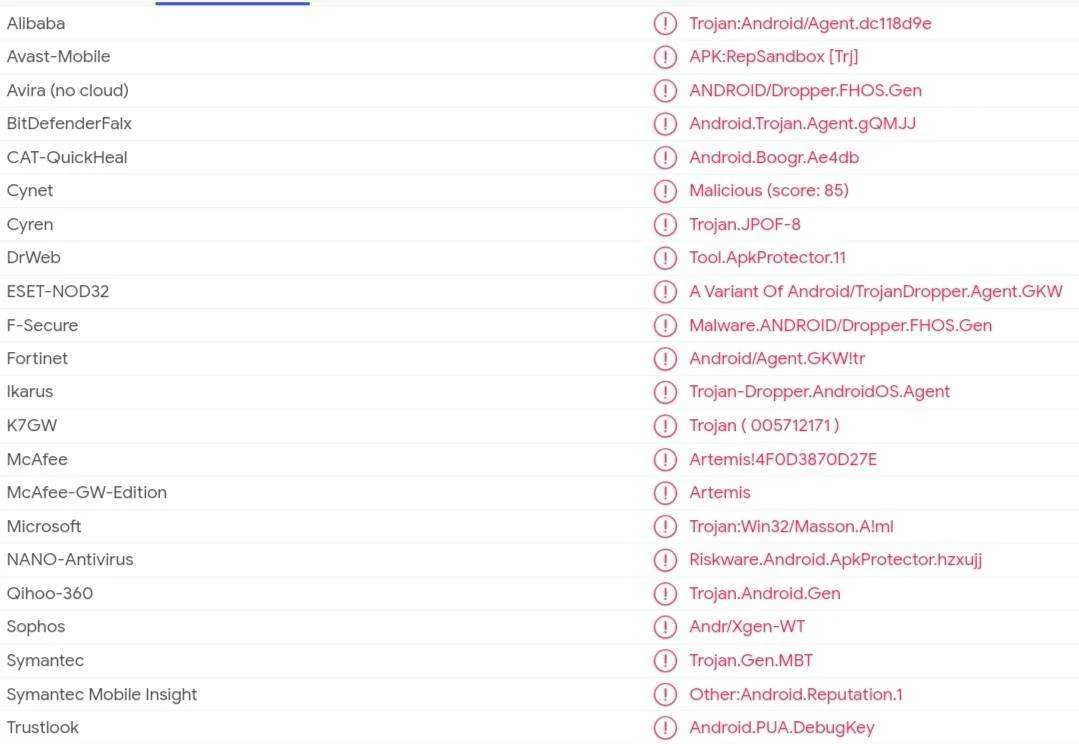Click the Artemis detection for McAfee-GW-Edition

tap(720, 493)
